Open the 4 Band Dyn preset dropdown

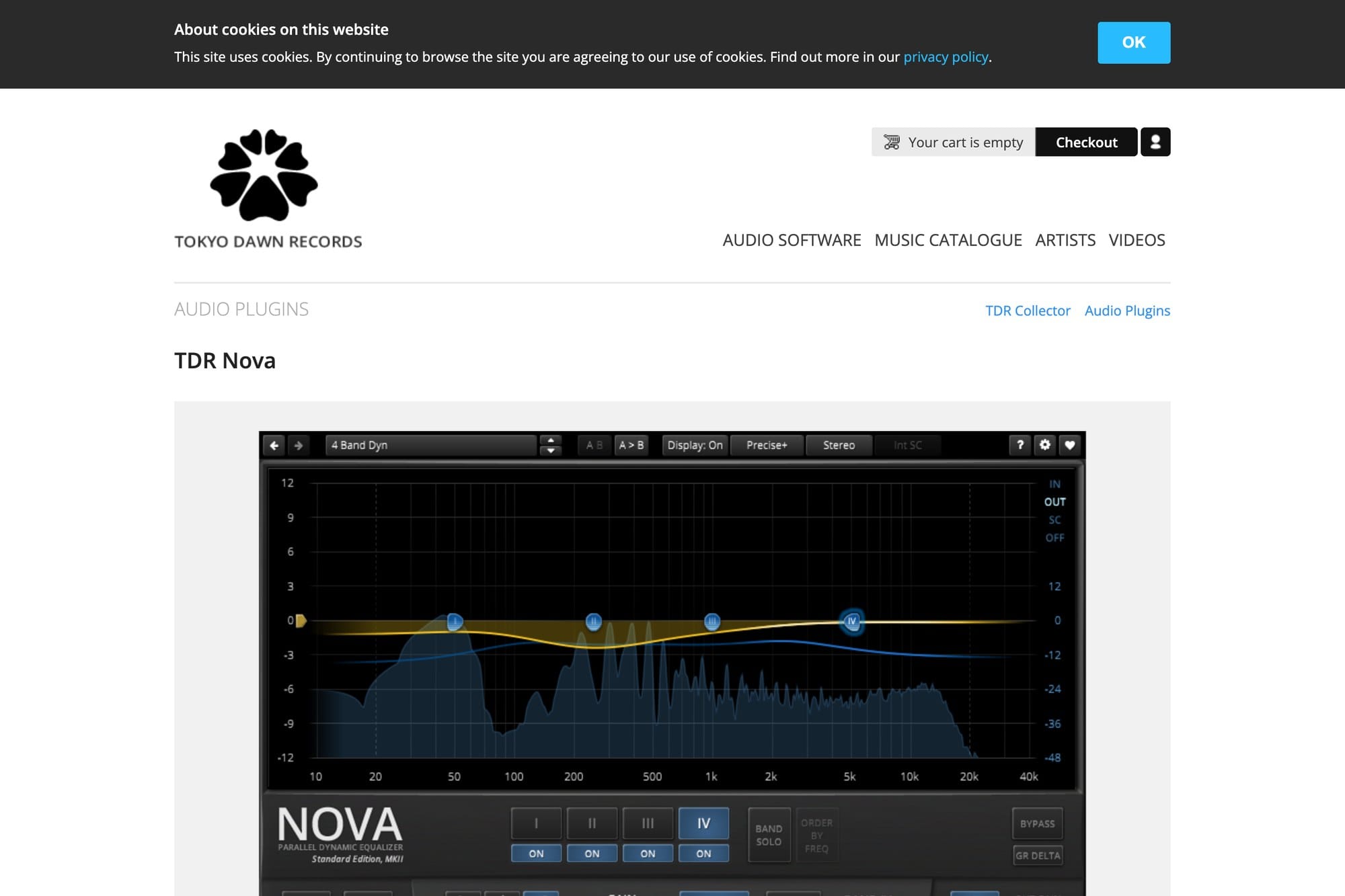431,445
